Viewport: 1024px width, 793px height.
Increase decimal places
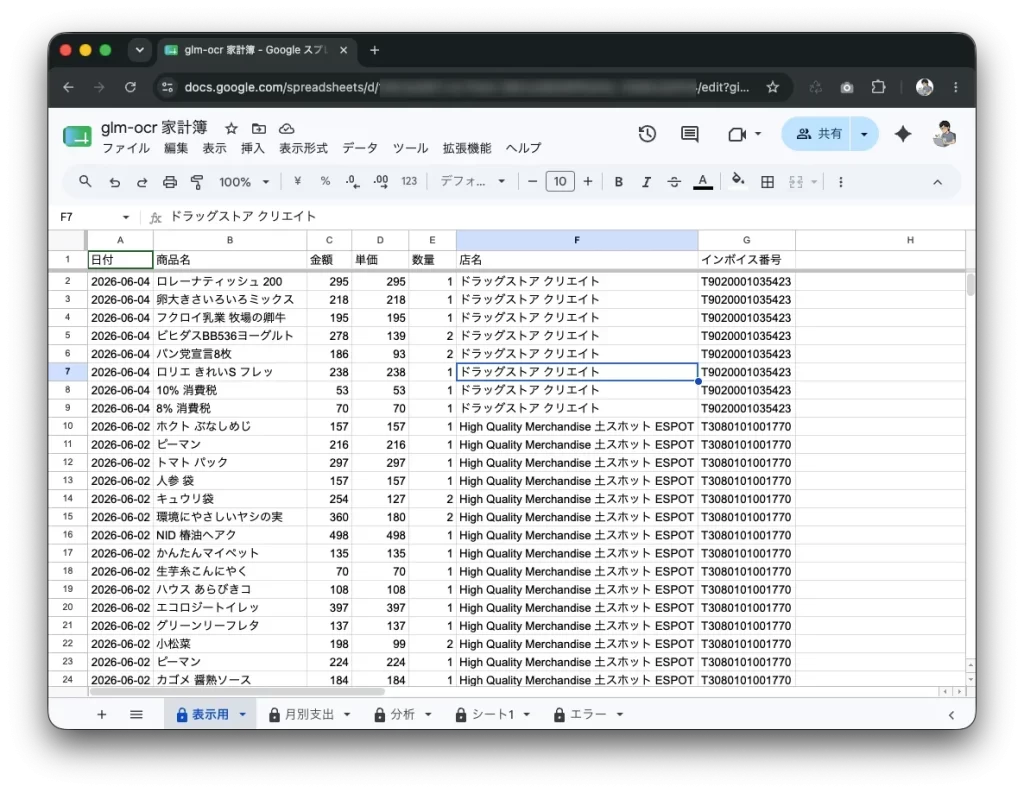click(381, 182)
